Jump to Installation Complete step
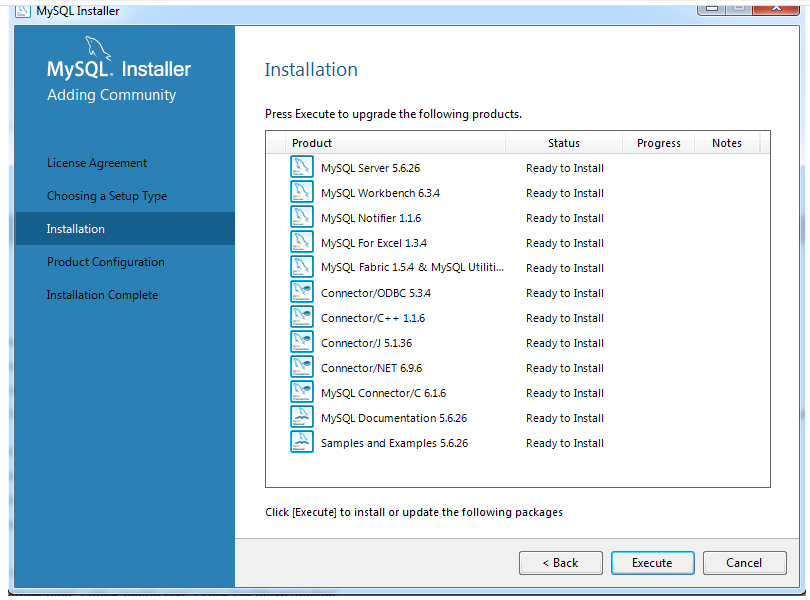Viewport: 810px width, 600px height. pyautogui.click(x=102, y=295)
